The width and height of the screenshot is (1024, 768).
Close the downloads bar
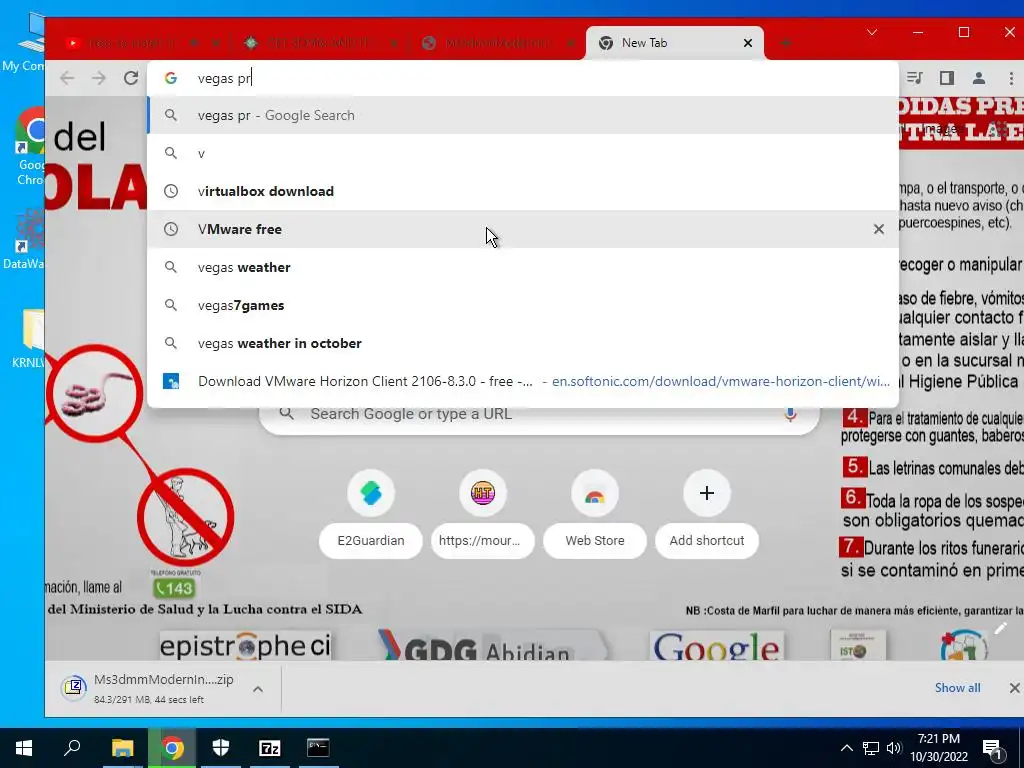[x=1014, y=688]
